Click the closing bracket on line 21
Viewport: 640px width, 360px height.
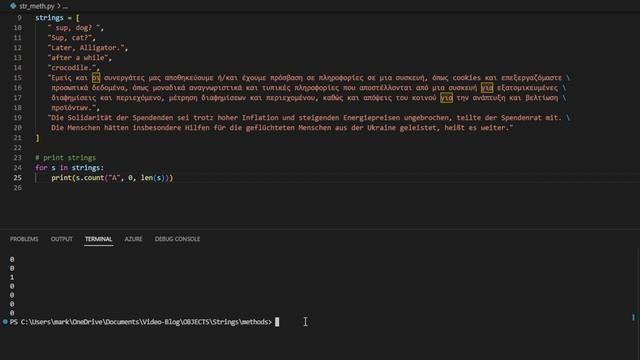point(38,138)
